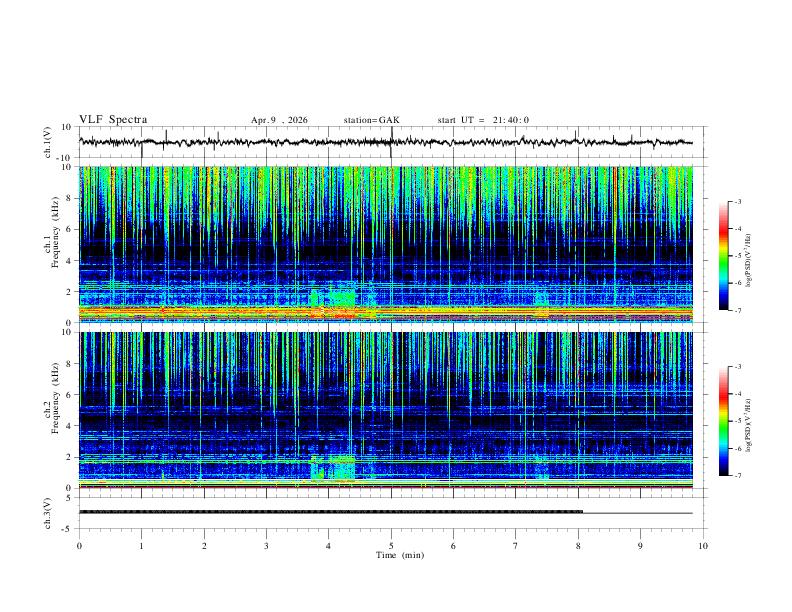Click the ch.1 PSD color bar
The width and height of the screenshot is (792, 612).
[723, 256]
